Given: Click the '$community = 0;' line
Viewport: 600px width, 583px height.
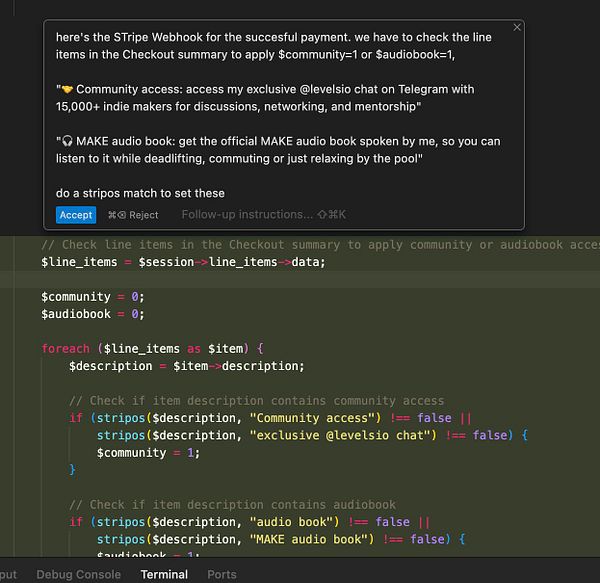Looking at the screenshot, I should tap(93, 297).
